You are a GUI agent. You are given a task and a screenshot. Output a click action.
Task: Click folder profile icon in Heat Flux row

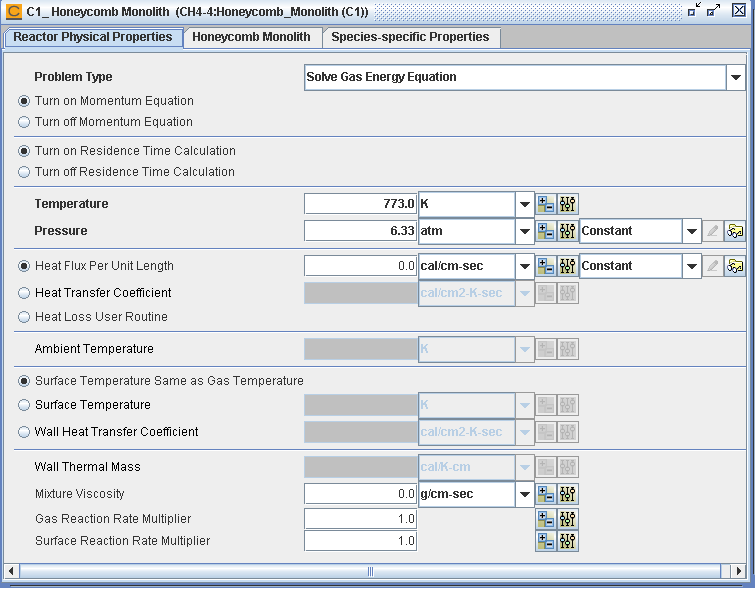pos(735,266)
